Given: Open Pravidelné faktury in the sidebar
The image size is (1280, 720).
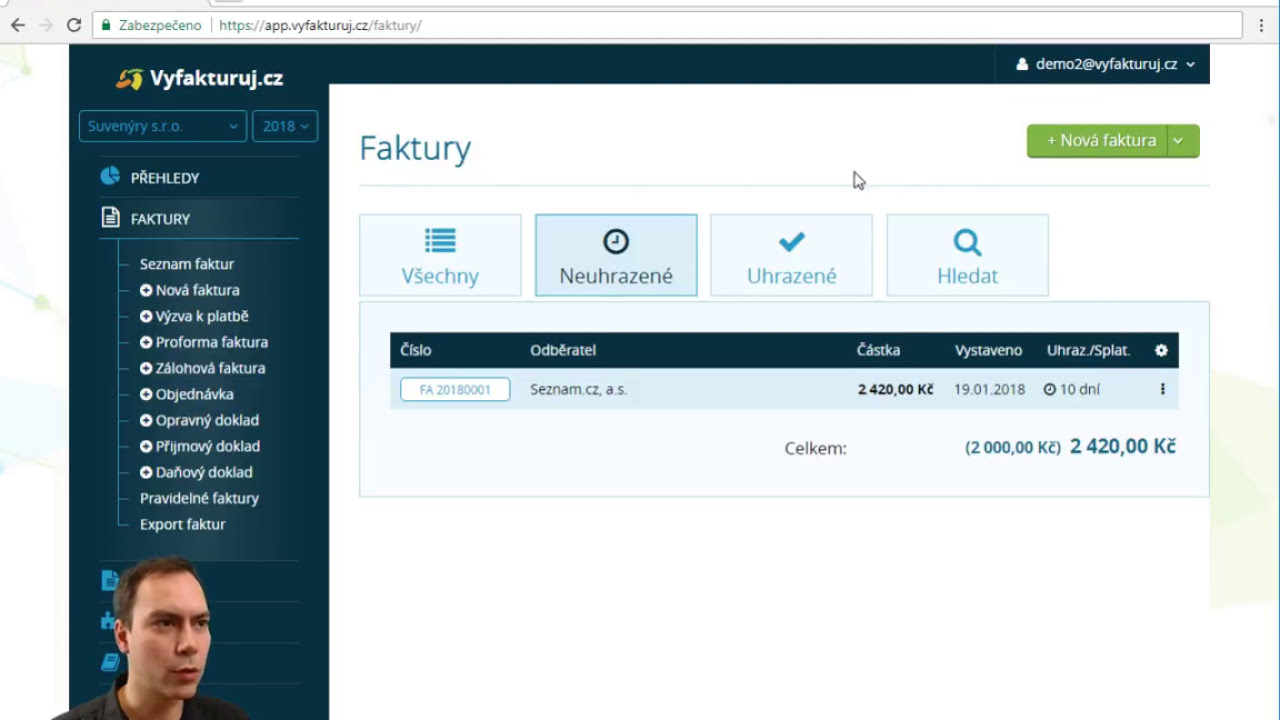Looking at the screenshot, I should coord(199,498).
